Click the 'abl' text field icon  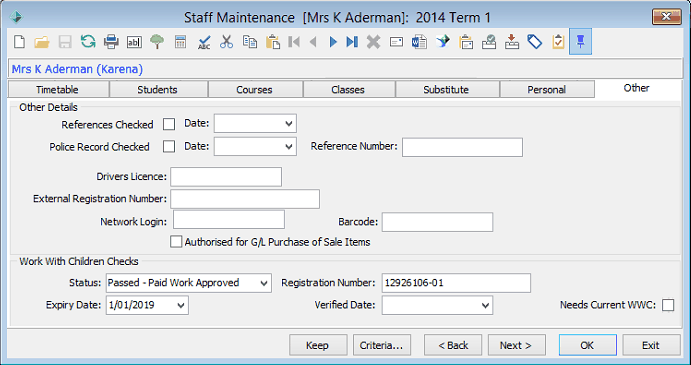pos(134,42)
